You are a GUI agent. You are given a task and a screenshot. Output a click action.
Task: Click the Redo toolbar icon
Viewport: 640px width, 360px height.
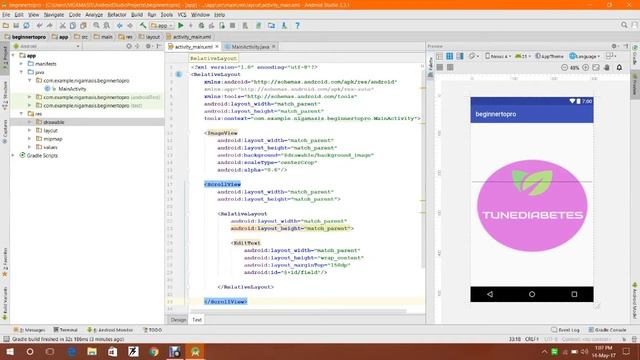point(50,25)
